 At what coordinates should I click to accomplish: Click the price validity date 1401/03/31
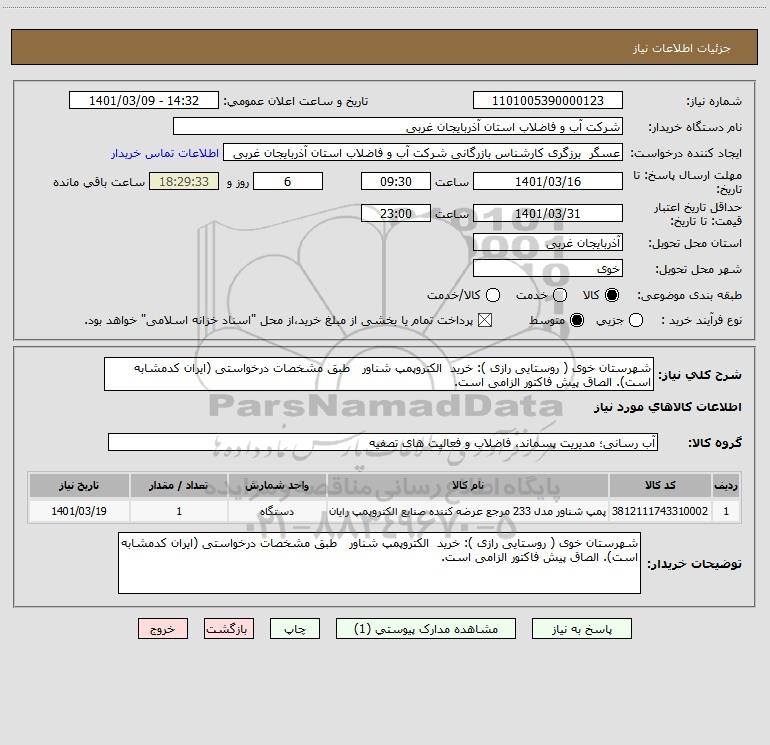tap(548, 213)
